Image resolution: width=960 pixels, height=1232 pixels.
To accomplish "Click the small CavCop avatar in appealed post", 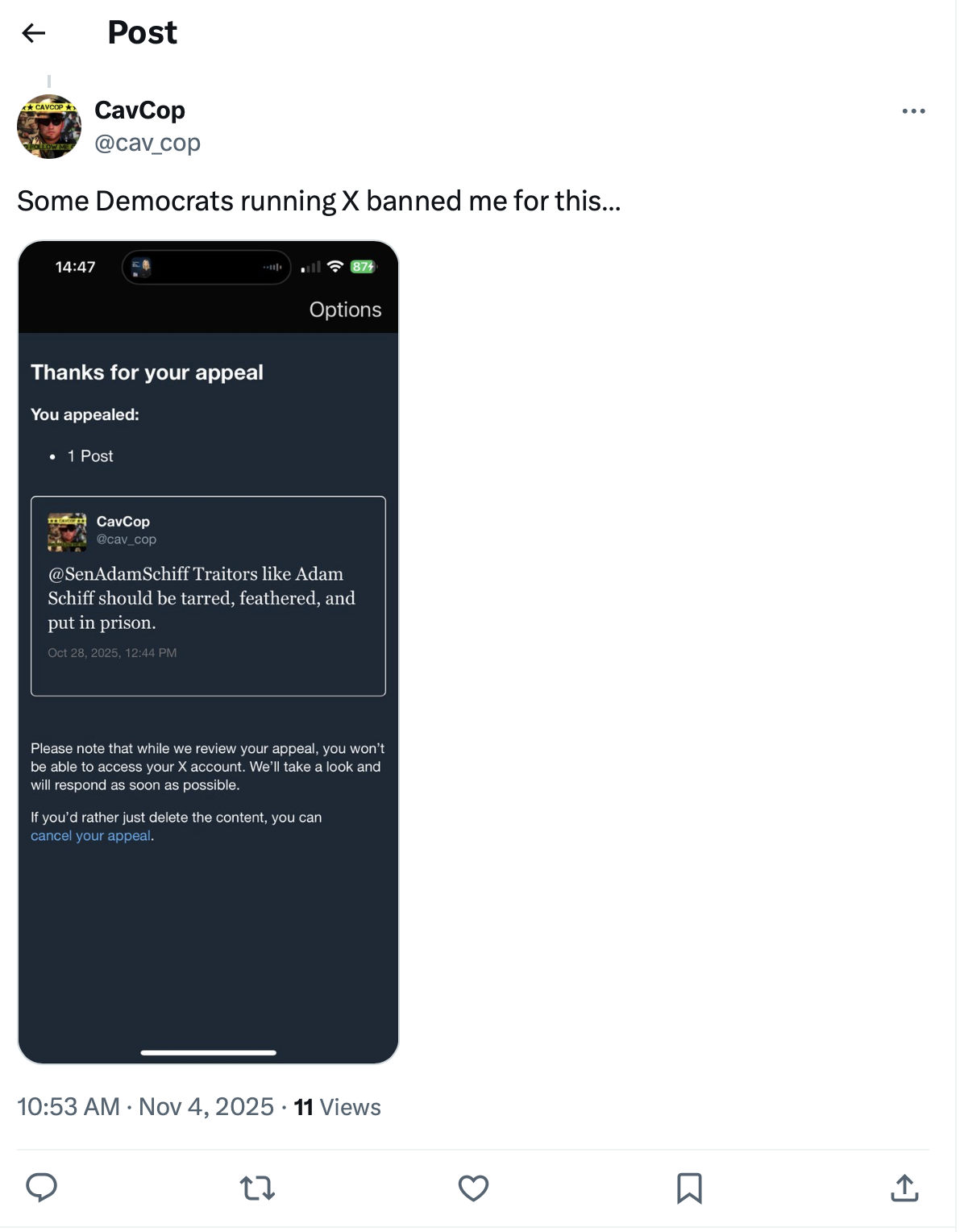I will click(67, 532).
